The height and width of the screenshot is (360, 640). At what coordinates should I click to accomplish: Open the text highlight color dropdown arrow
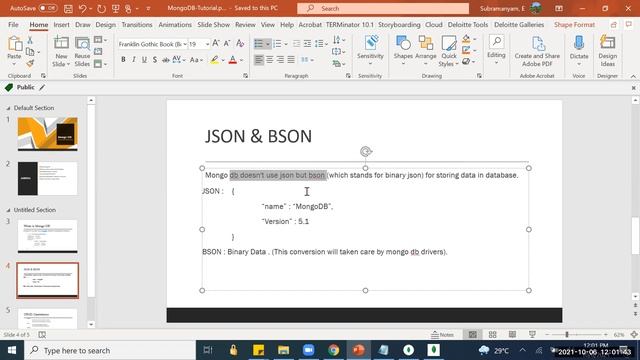223,60
